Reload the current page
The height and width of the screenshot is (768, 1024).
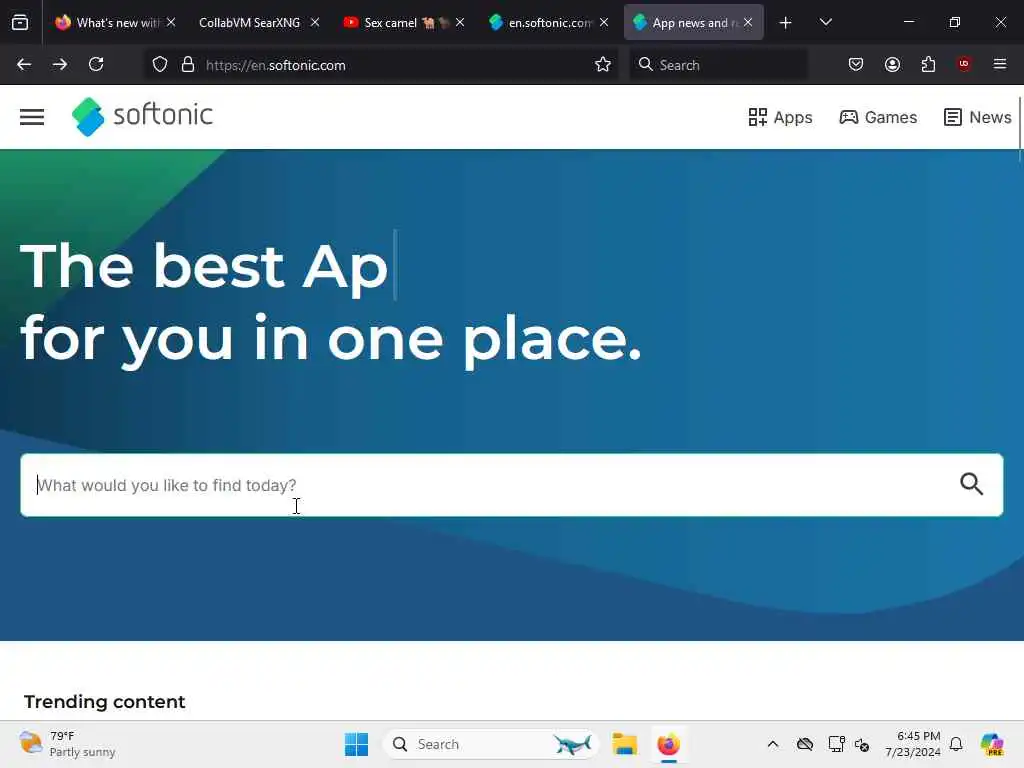(96, 64)
